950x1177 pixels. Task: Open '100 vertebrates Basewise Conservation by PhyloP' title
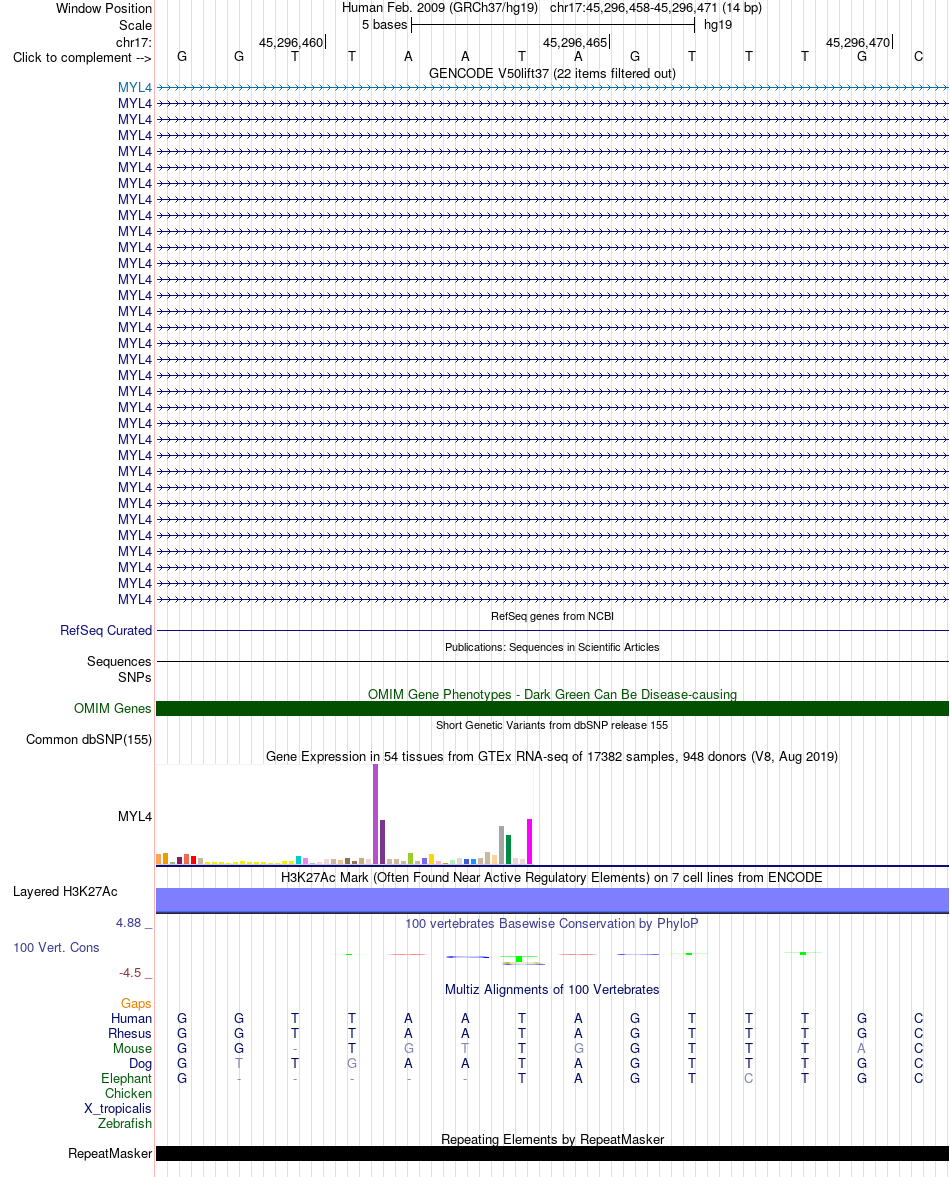click(x=552, y=923)
